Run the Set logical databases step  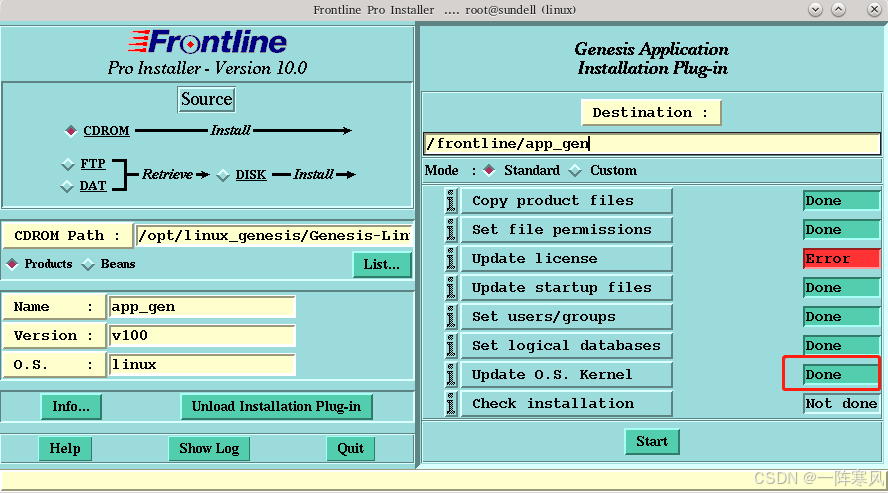566,345
